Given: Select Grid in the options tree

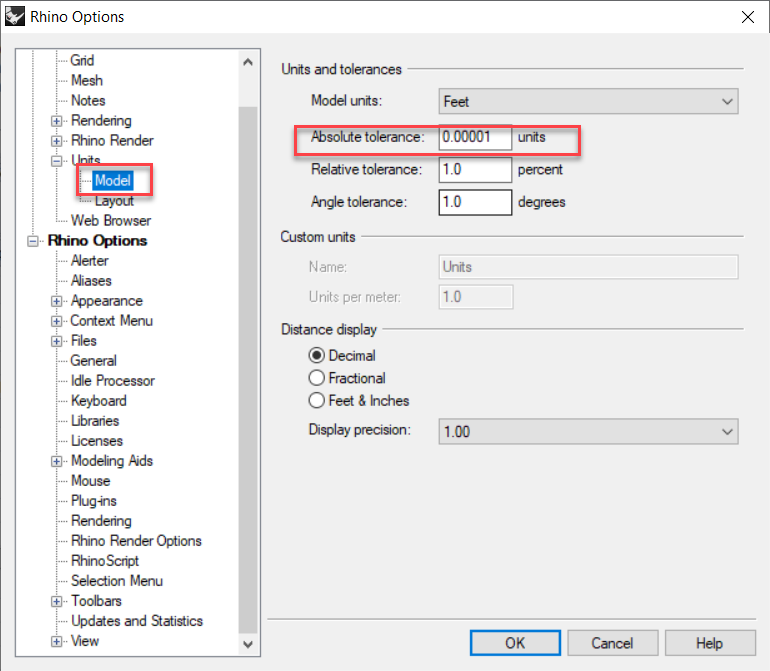Looking at the screenshot, I should click(x=82, y=60).
